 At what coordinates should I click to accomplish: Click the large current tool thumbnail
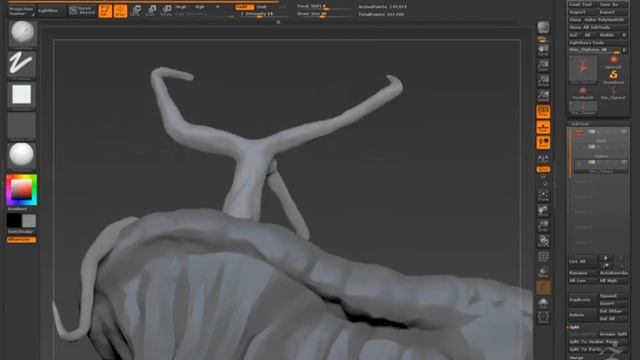583,69
